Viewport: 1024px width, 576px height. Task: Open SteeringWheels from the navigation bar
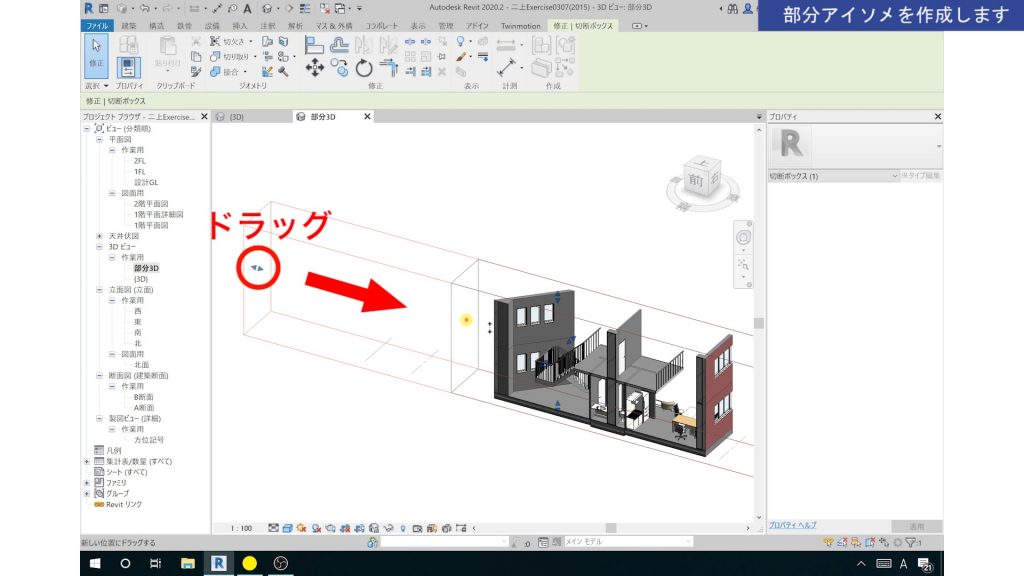click(x=742, y=235)
